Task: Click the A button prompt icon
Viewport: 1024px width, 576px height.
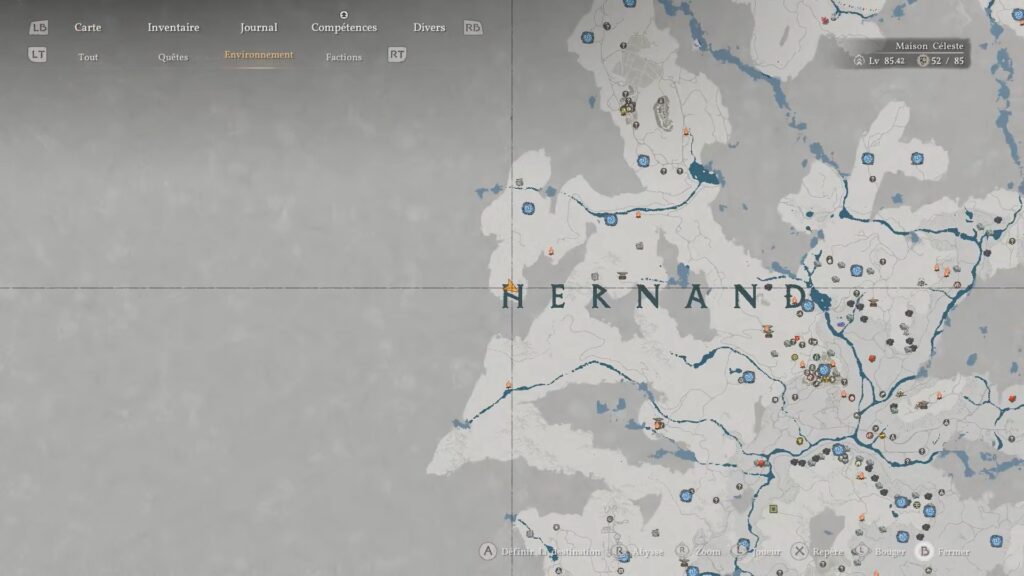Action: point(487,551)
